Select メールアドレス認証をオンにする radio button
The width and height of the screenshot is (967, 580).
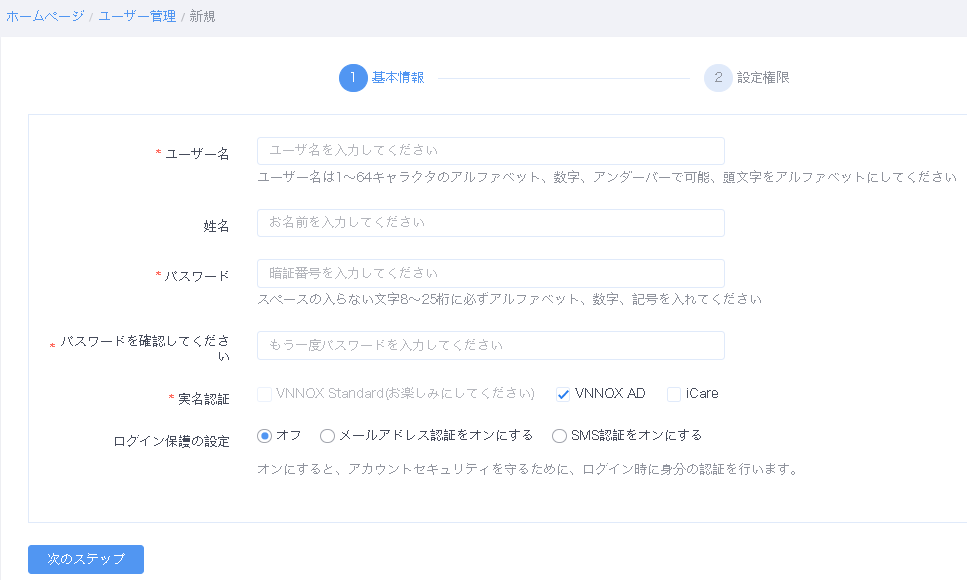tap(327, 436)
